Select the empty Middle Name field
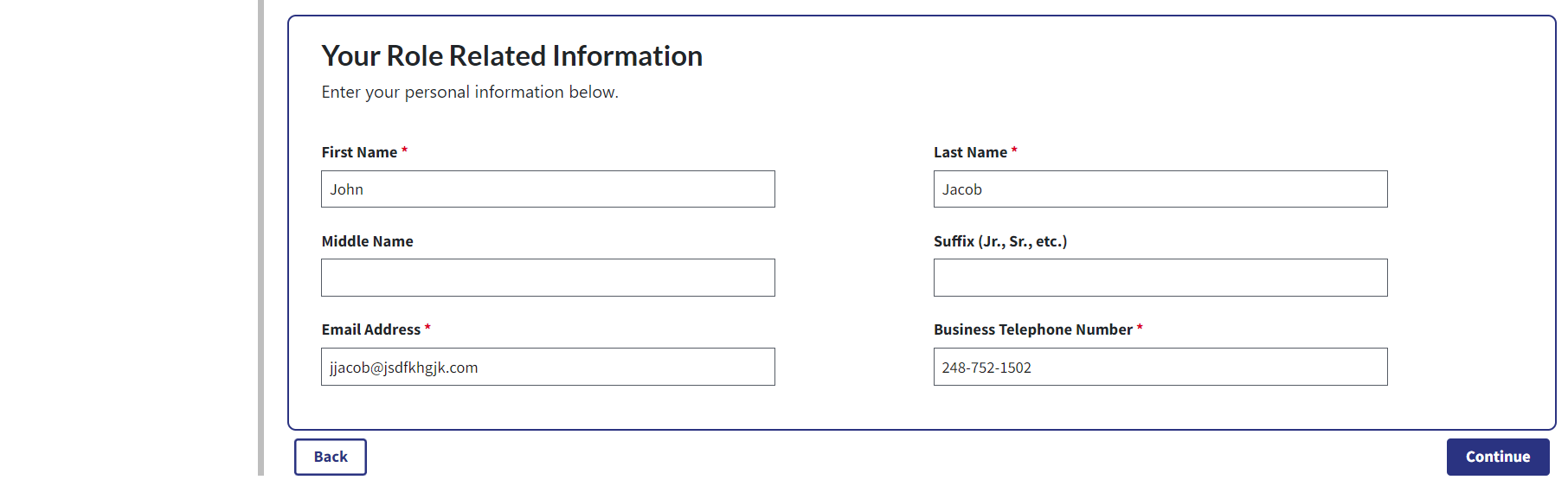 548,278
